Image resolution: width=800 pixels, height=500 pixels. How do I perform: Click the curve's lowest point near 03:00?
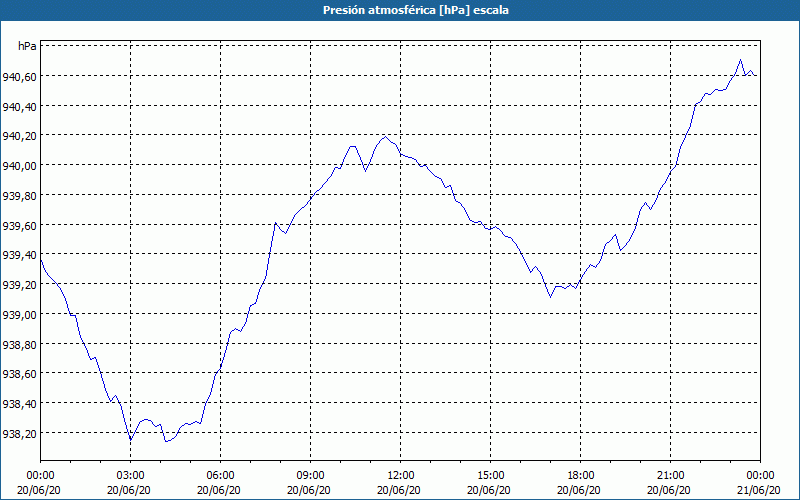tap(131, 439)
